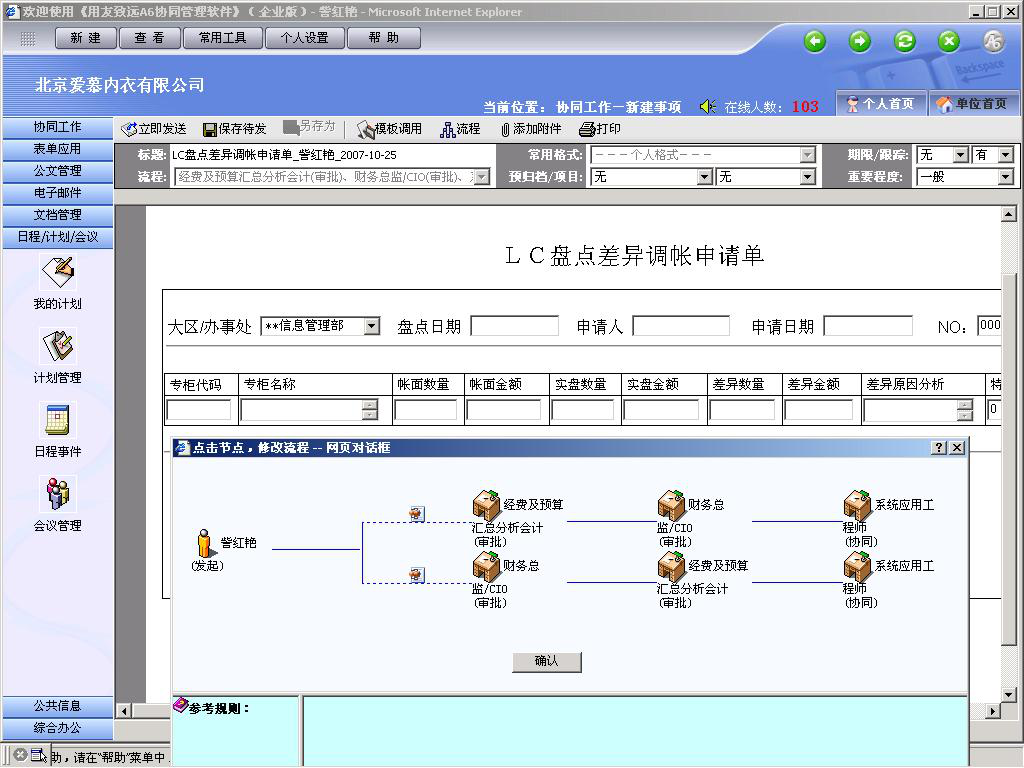Expand the 常用格式 dropdown
This screenshot has height=768, width=1024.
pyautogui.click(x=807, y=155)
